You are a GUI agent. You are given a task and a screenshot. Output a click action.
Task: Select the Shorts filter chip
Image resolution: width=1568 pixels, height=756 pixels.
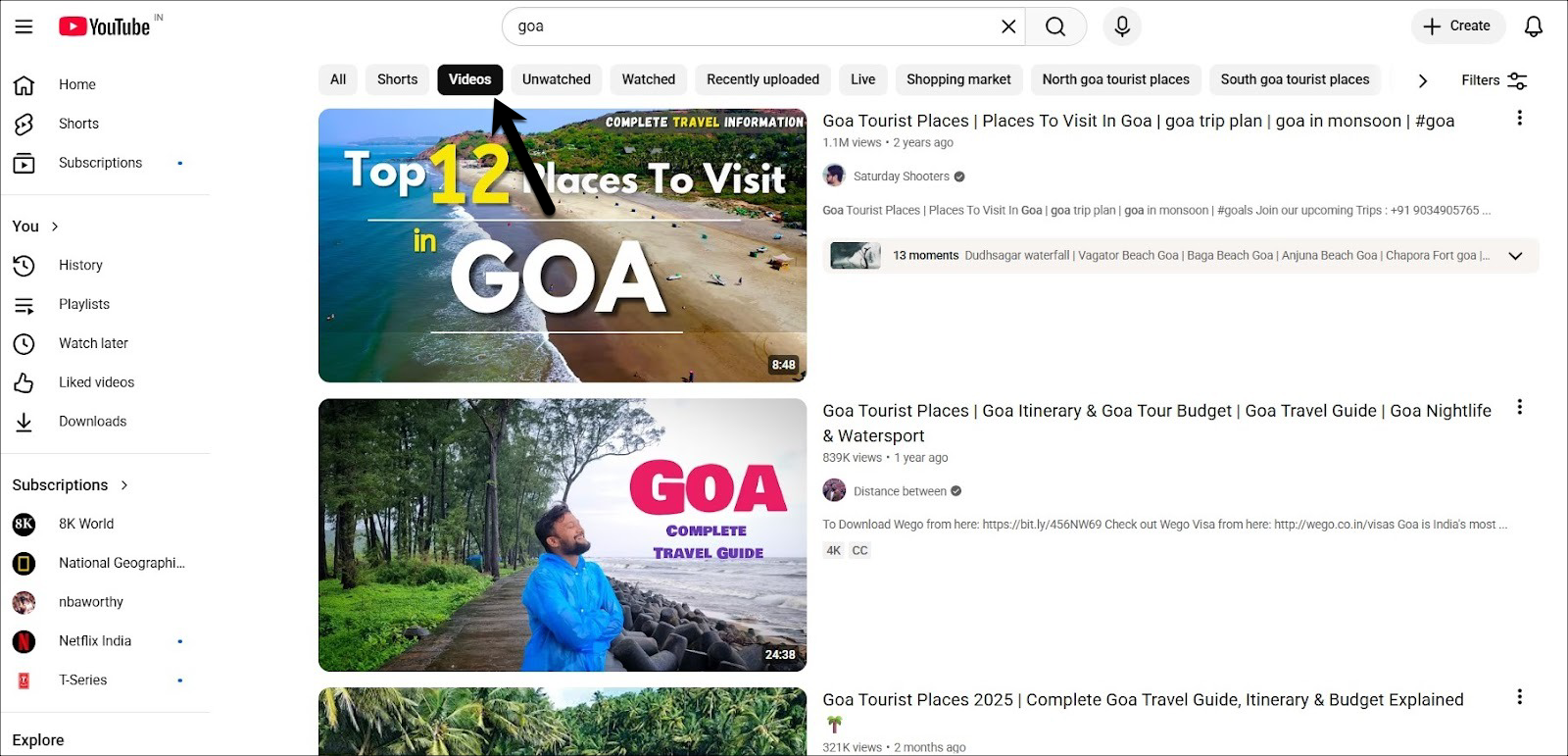pyautogui.click(x=397, y=79)
